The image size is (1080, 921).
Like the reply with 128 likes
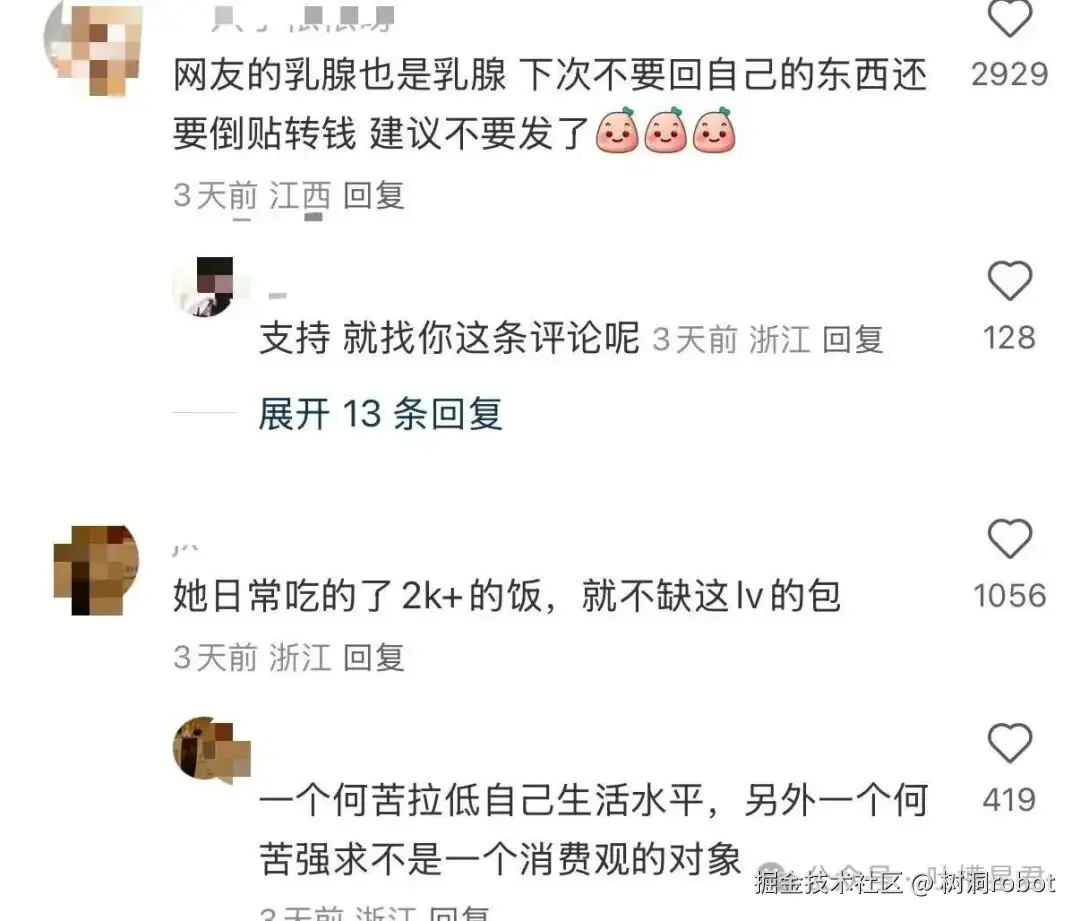[x=1010, y=280]
